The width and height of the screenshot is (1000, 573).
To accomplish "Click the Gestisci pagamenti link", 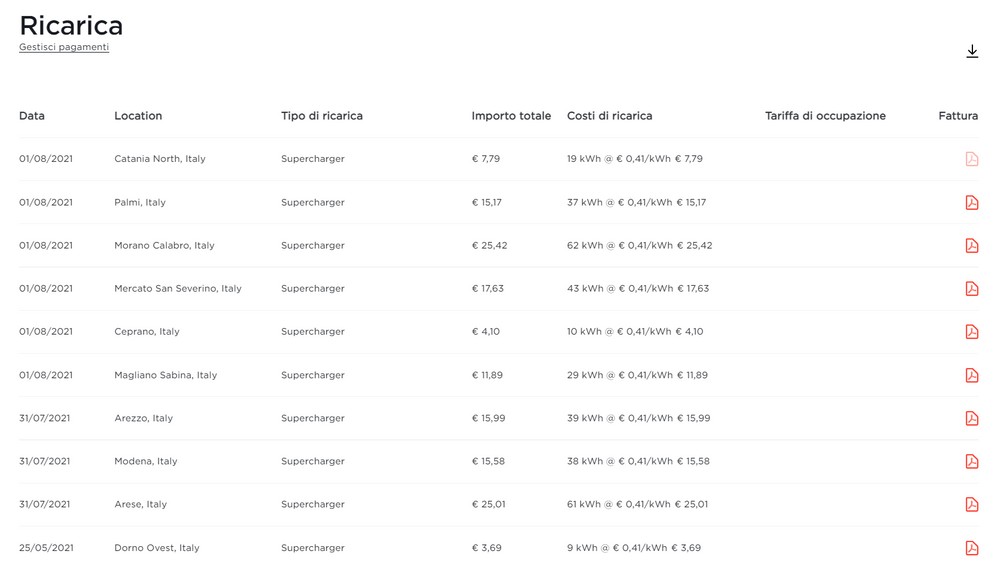I will pyautogui.click(x=64, y=47).
